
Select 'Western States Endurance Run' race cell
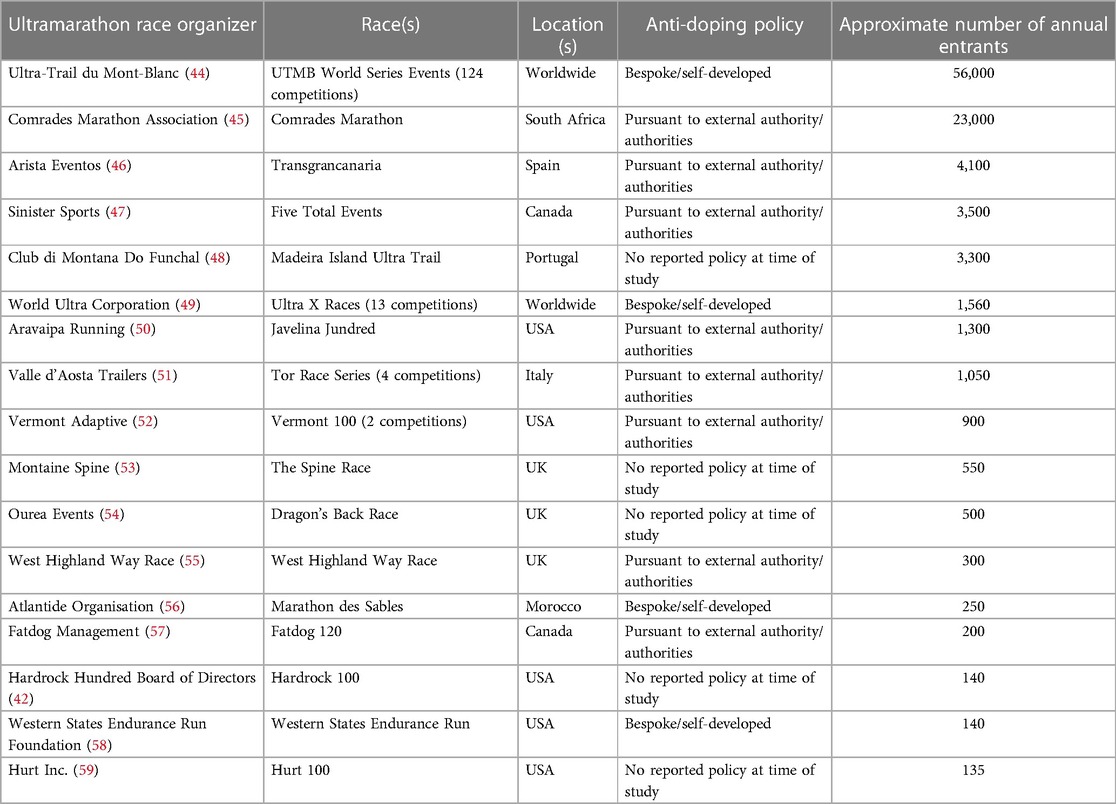pyautogui.click(x=391, y=735)
